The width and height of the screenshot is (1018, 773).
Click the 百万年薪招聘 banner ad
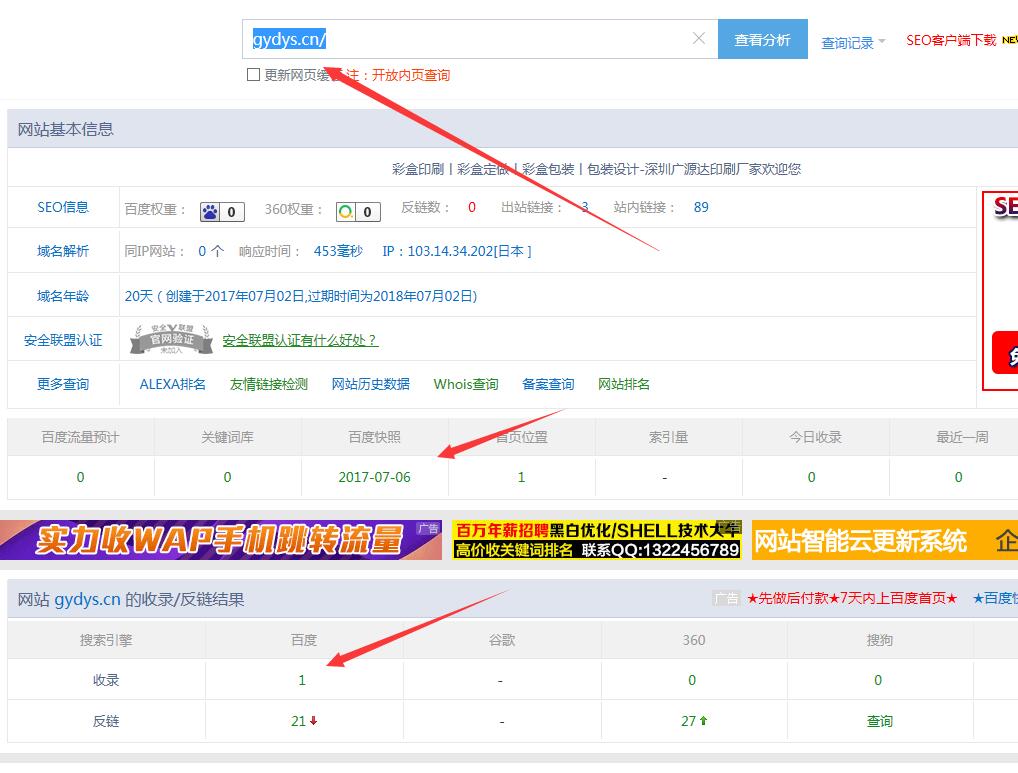597,540
